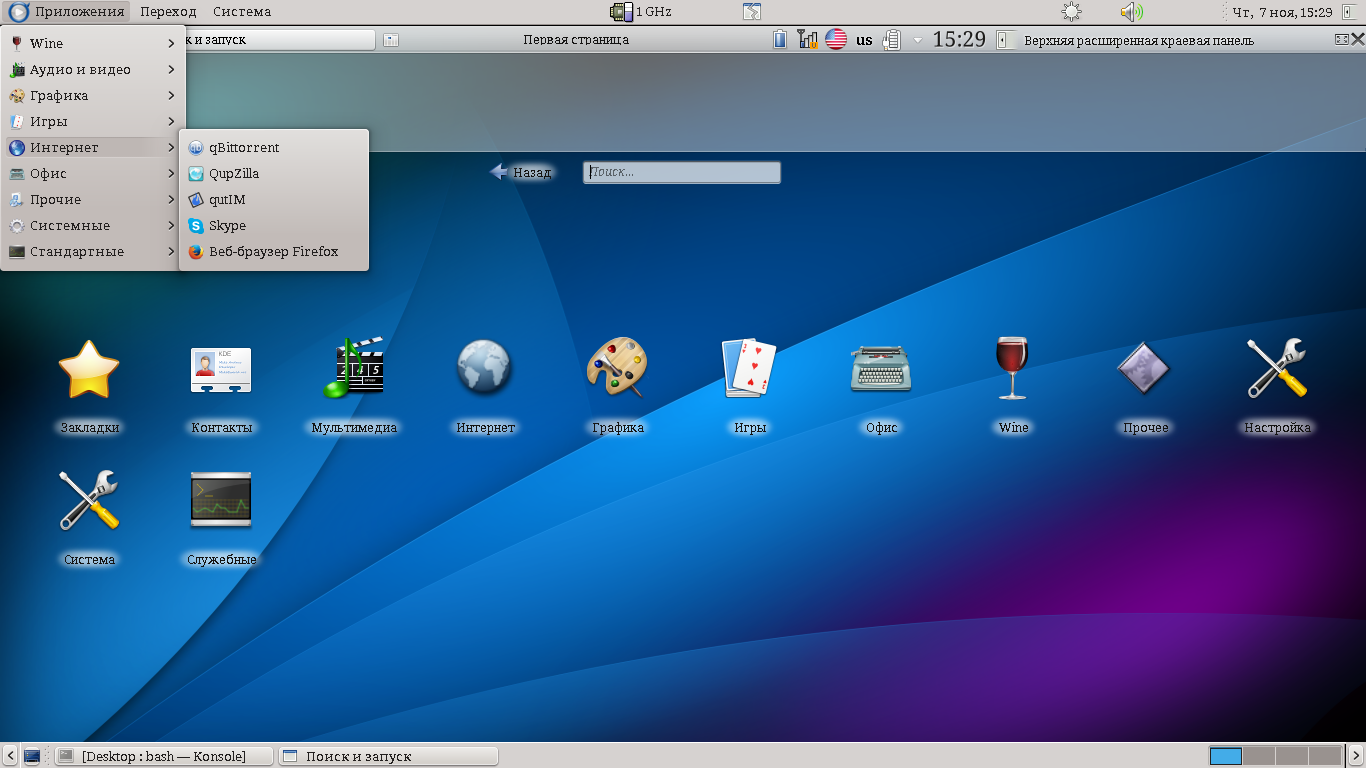Expand the Прочие menu category

point(91,199)
